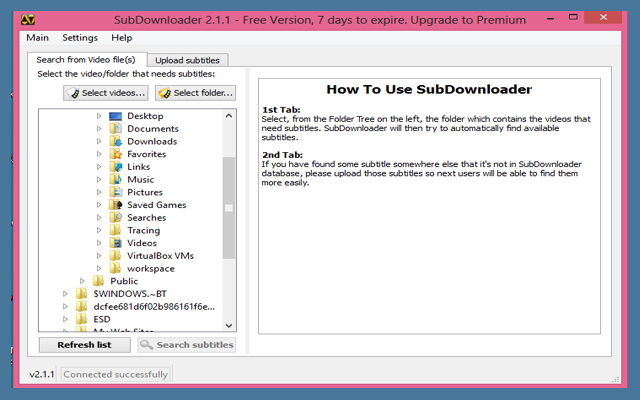Open the Settings menu
This screenshot has width=640, height=400.
tap(80, 38)
